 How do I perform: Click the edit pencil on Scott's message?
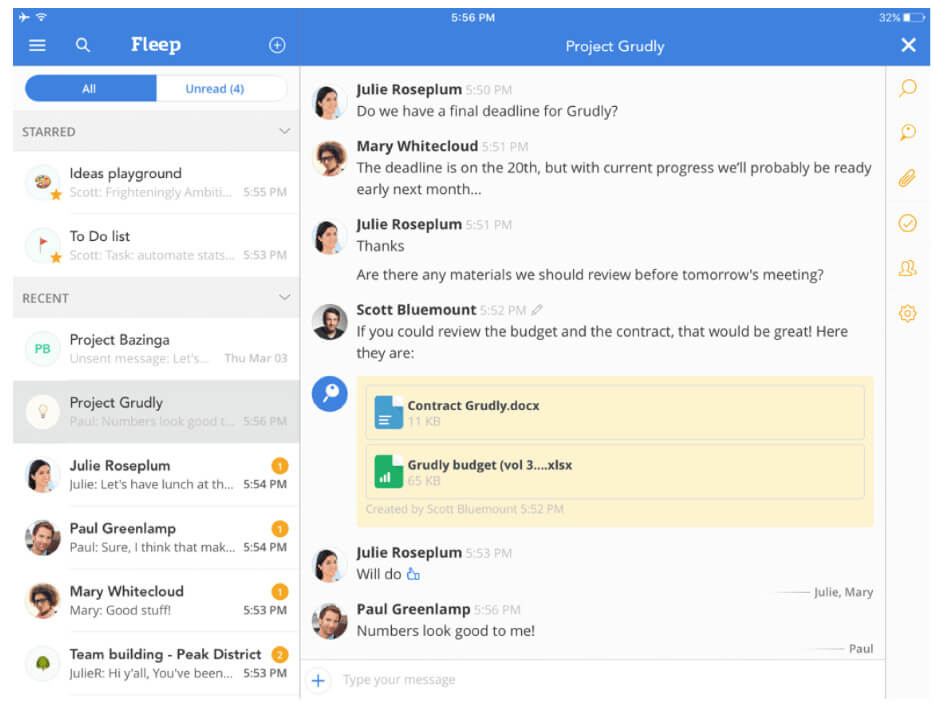(537, 310)
